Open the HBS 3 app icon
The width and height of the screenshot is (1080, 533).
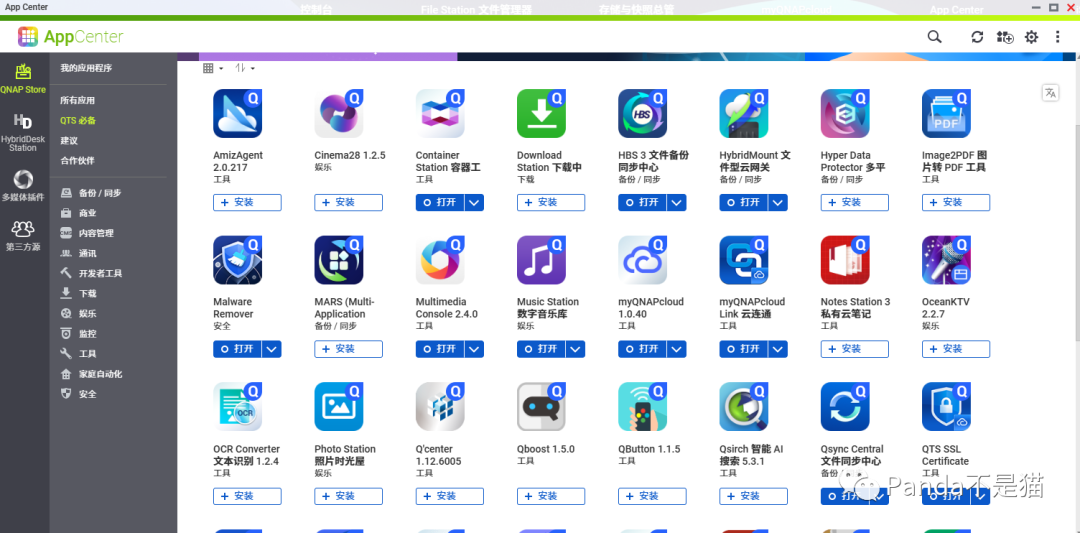coord(643,114)
